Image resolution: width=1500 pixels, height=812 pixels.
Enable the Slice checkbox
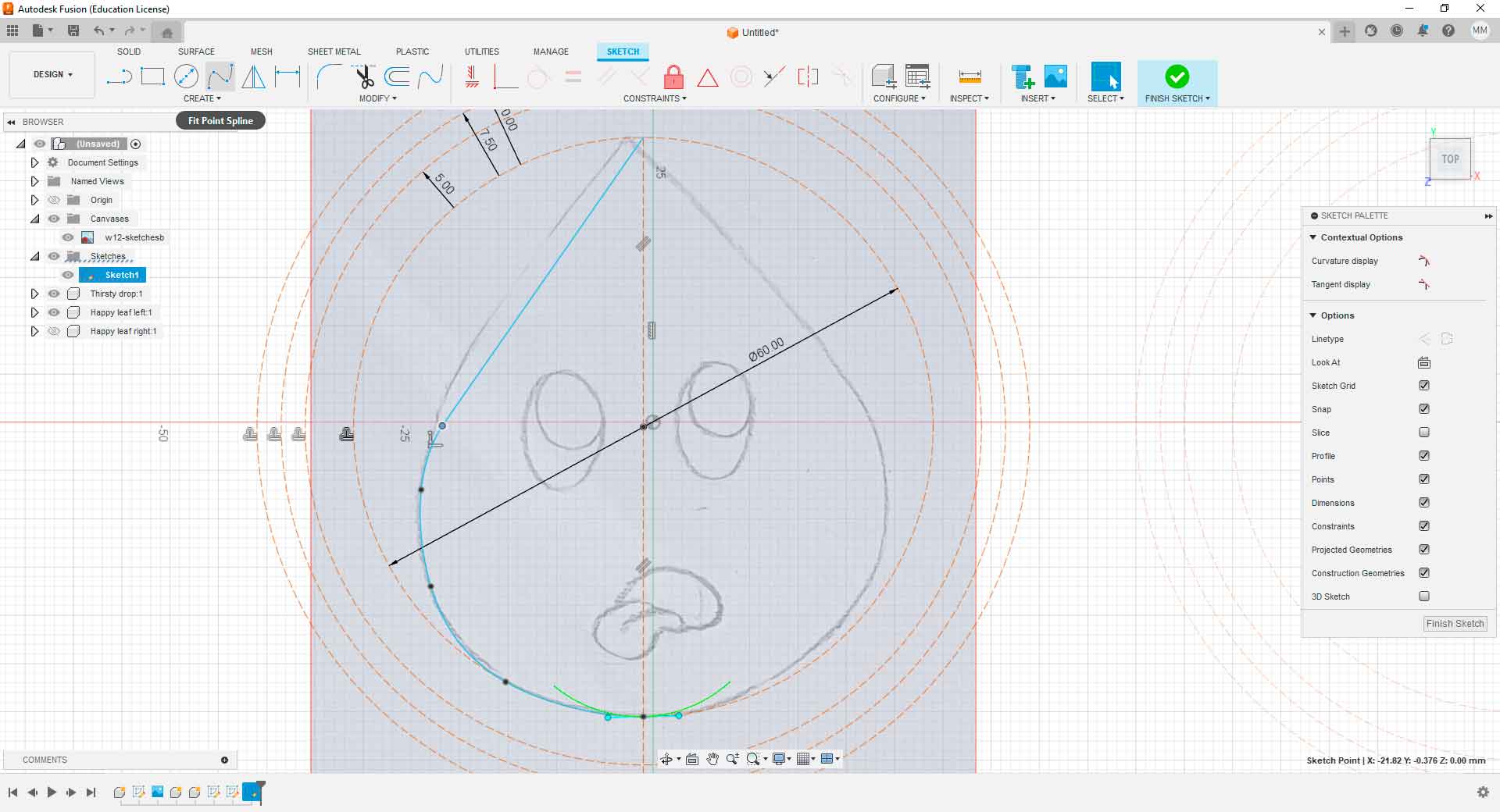1424,433
